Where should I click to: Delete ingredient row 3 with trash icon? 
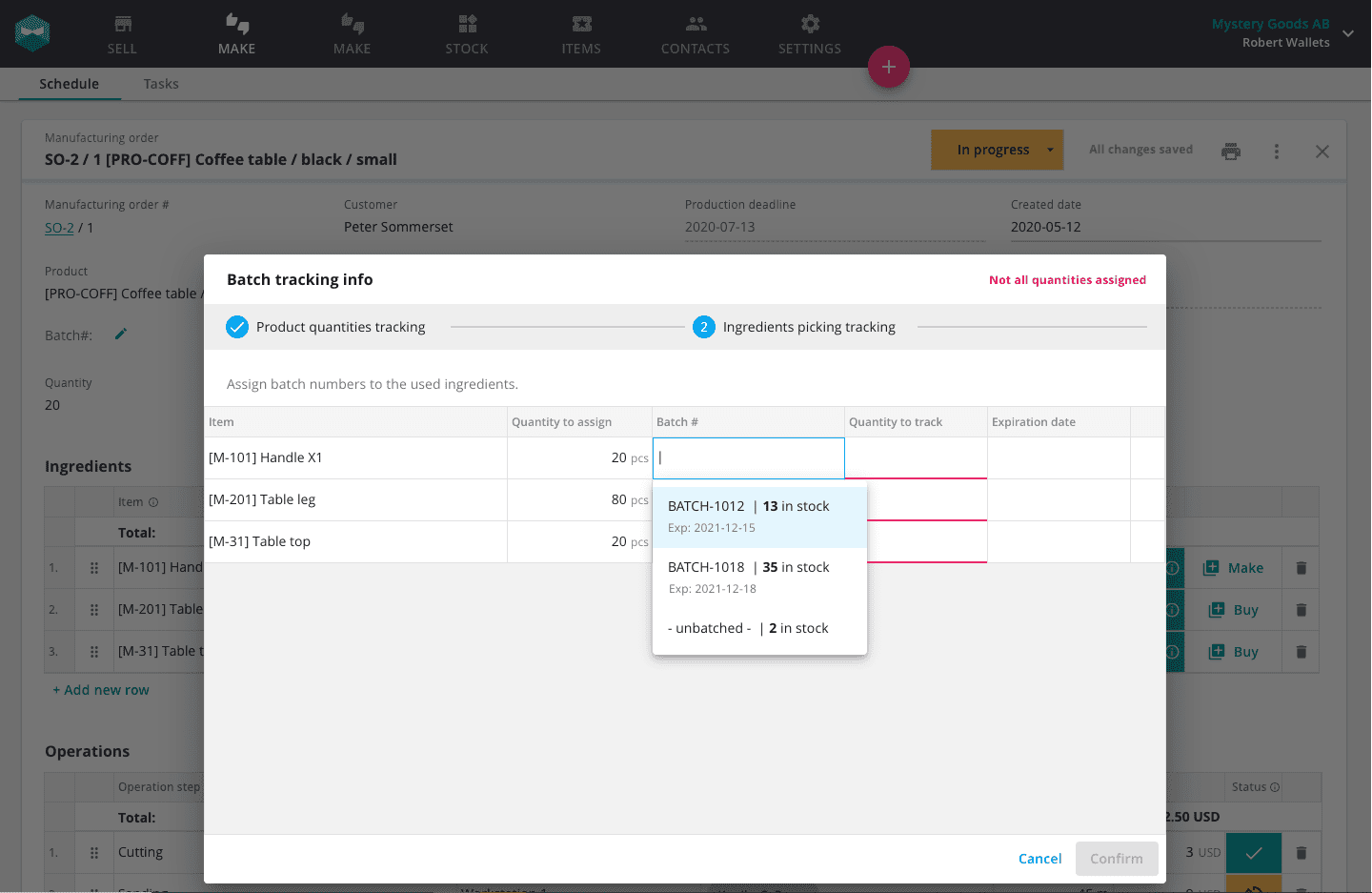pos(1301,652)
